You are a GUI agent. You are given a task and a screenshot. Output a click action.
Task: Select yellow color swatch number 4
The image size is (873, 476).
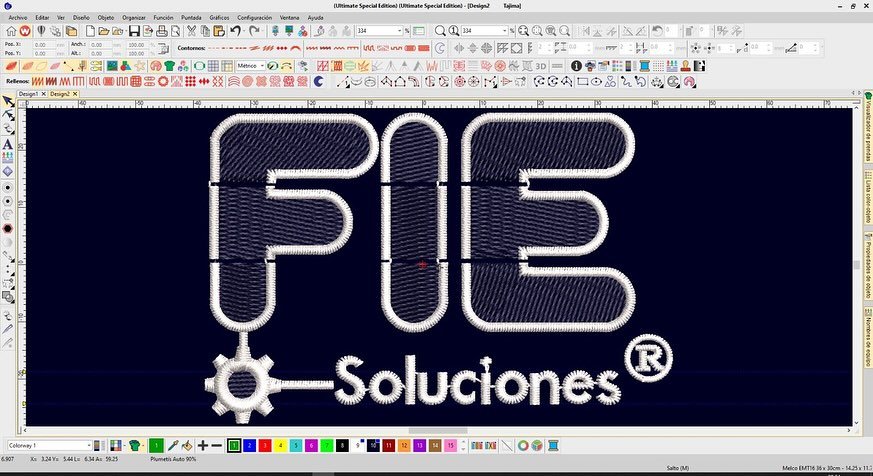(x=281, y=445)
